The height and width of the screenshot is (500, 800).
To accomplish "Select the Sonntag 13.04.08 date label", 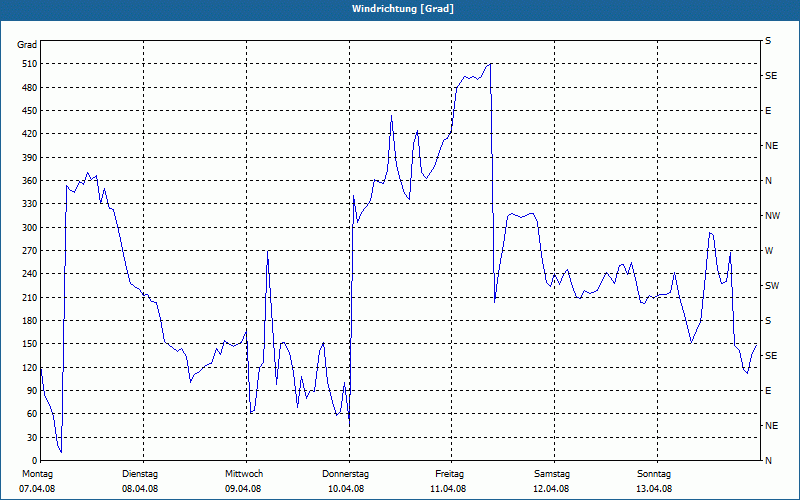I will pos(654,481).
